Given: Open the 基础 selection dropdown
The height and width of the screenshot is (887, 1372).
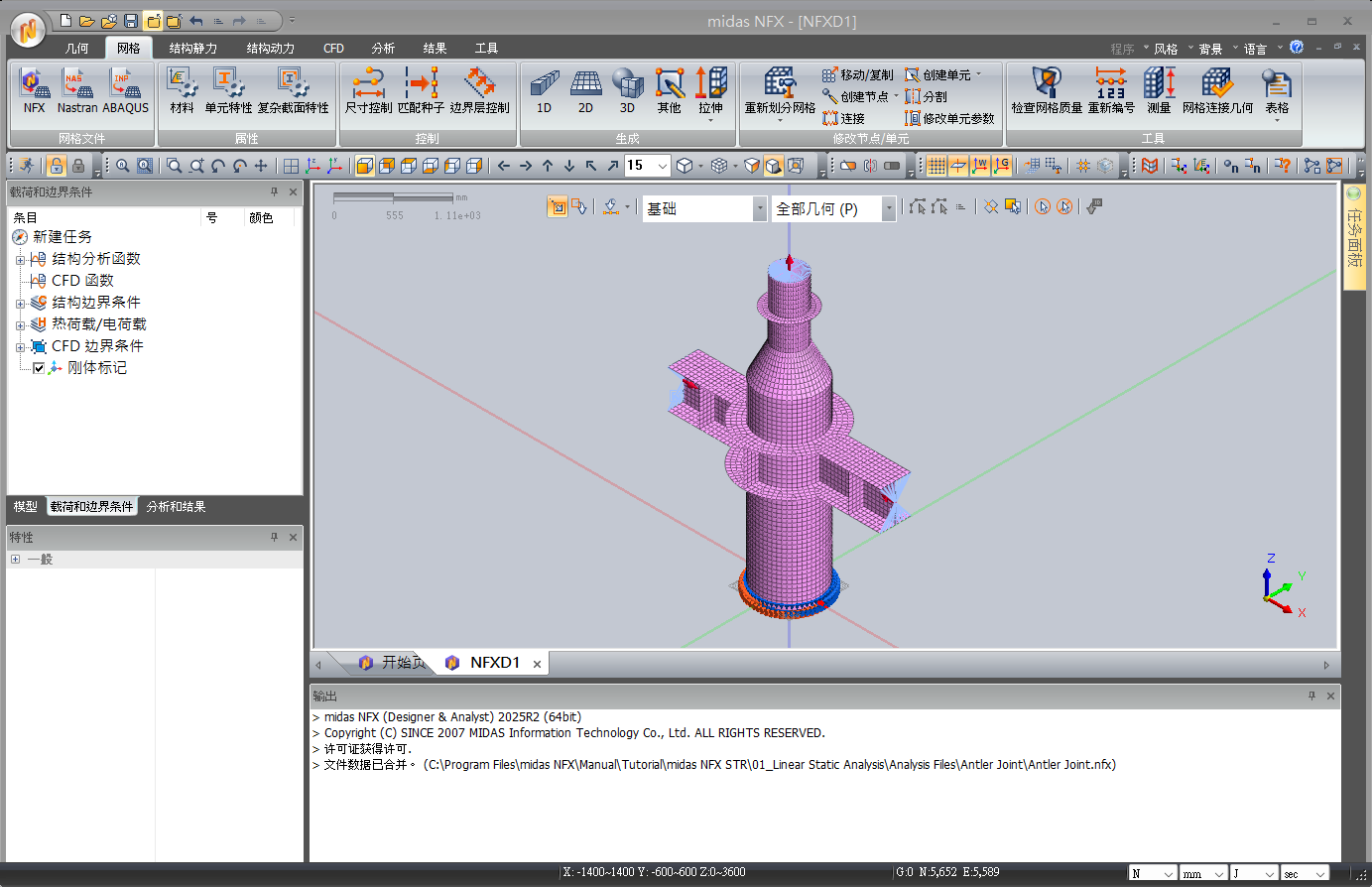Looking at the screenshot, I should [x=760, y=208].
